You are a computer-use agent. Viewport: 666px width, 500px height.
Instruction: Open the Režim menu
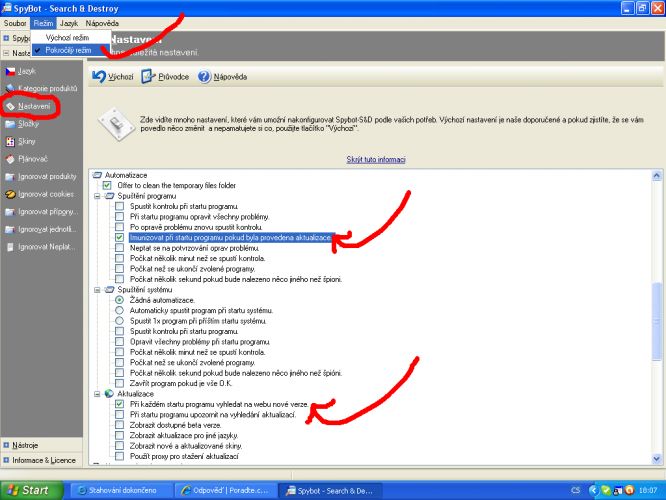click(43, 23)
